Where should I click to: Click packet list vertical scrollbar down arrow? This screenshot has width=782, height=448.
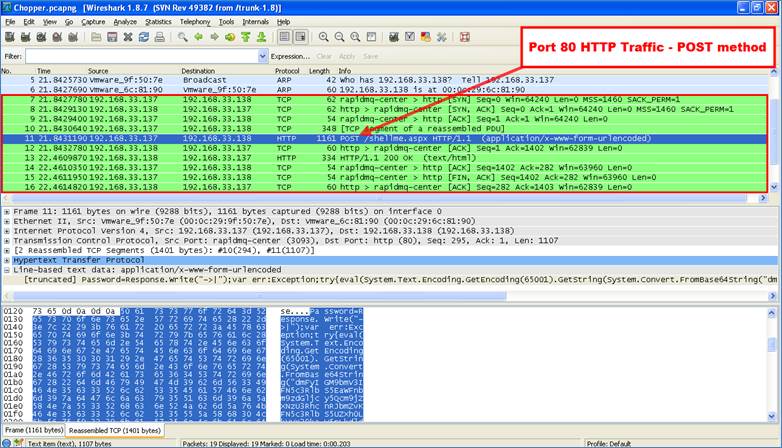774,187
